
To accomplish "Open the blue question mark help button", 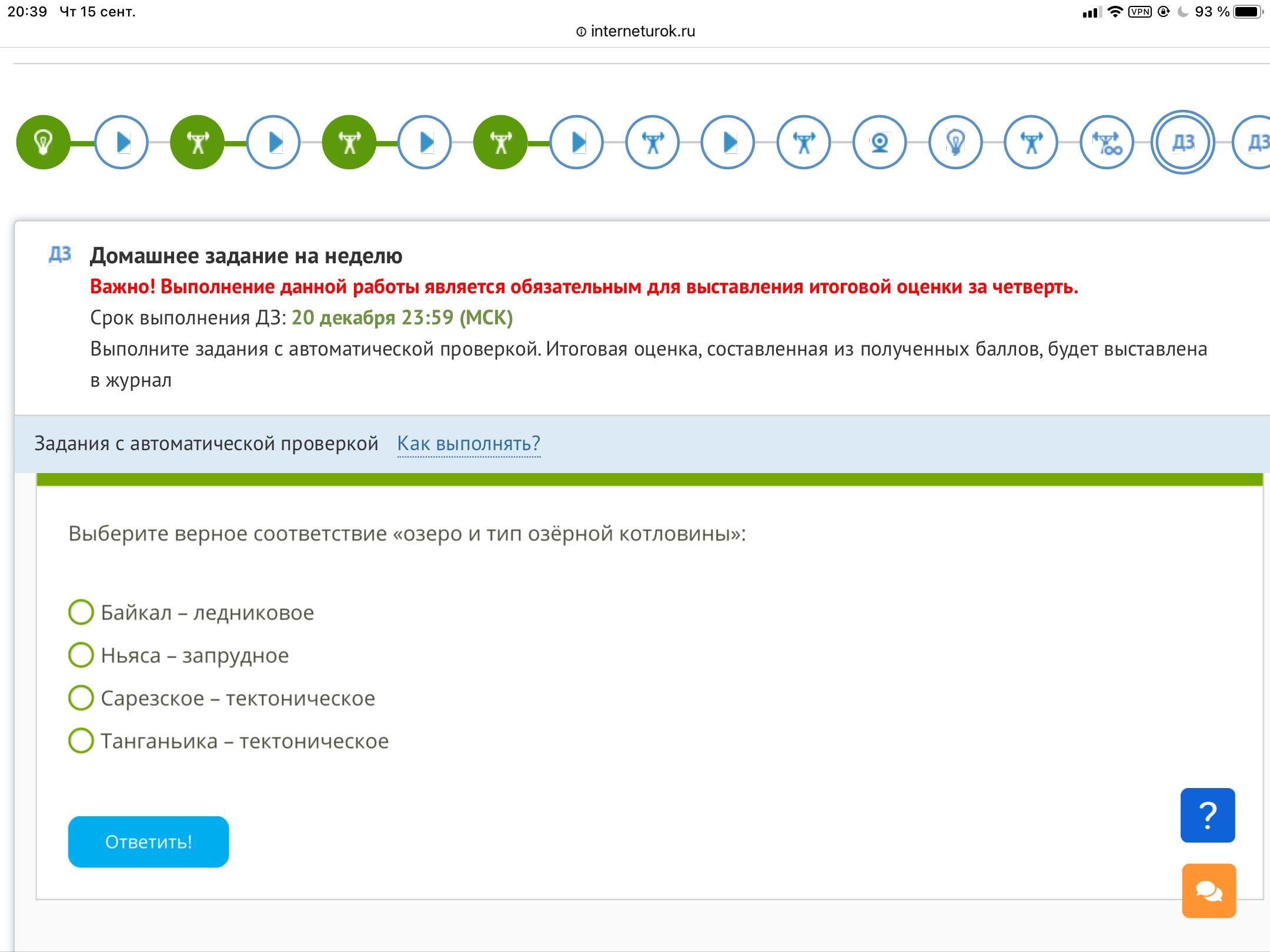I will pos(1208,815).
